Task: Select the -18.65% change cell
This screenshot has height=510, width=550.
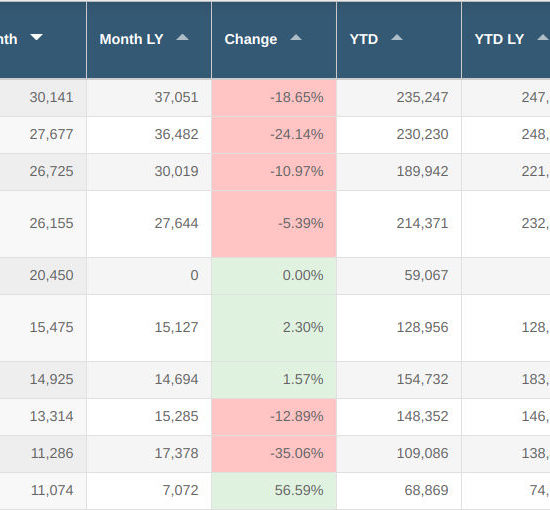Action: pyautogui.click(x=274, y=98)
